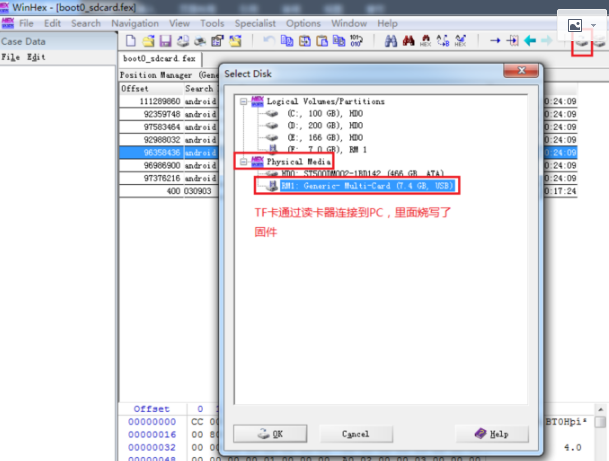Viewport: 609px width, 461px height.
Task: Click the Modify Data 101/010 icon
Action: point(356,40)
